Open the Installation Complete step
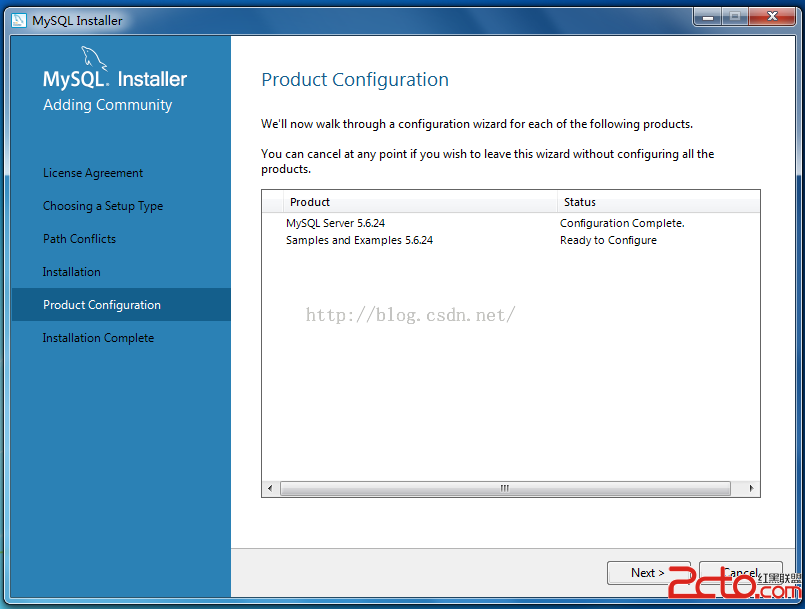Viewport: 805px width, 609px height. [99, 338]
